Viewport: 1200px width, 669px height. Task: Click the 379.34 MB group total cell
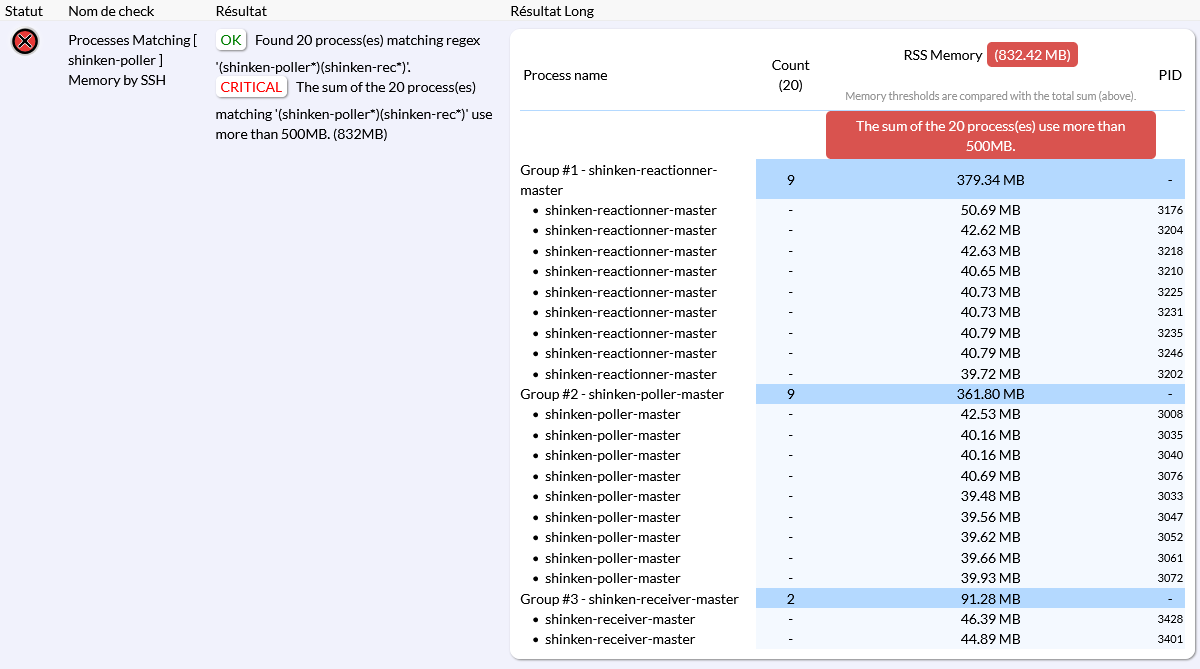[x=990, y=180]
